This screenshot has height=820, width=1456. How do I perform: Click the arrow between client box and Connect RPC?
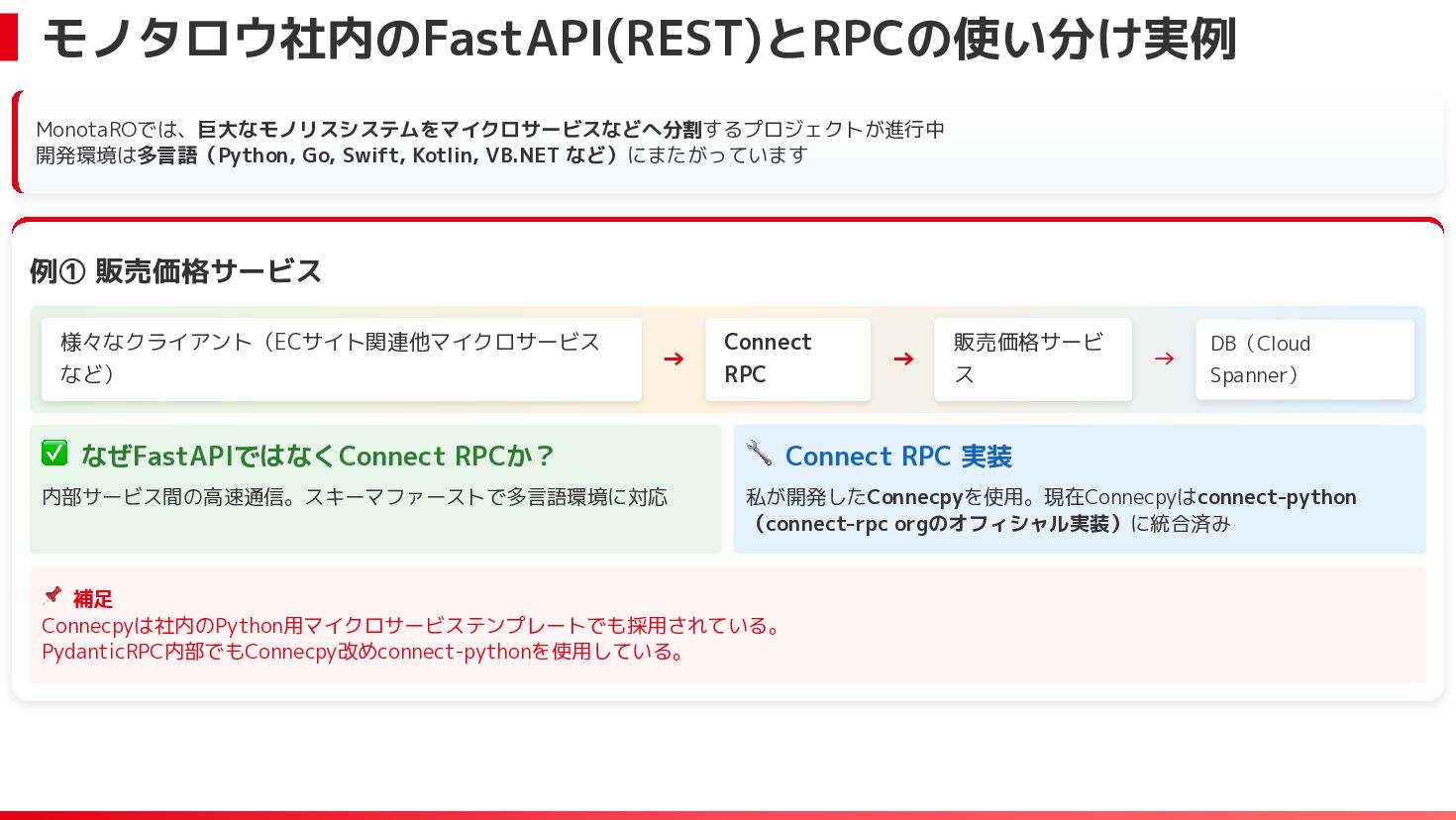[x=674, y=359]
